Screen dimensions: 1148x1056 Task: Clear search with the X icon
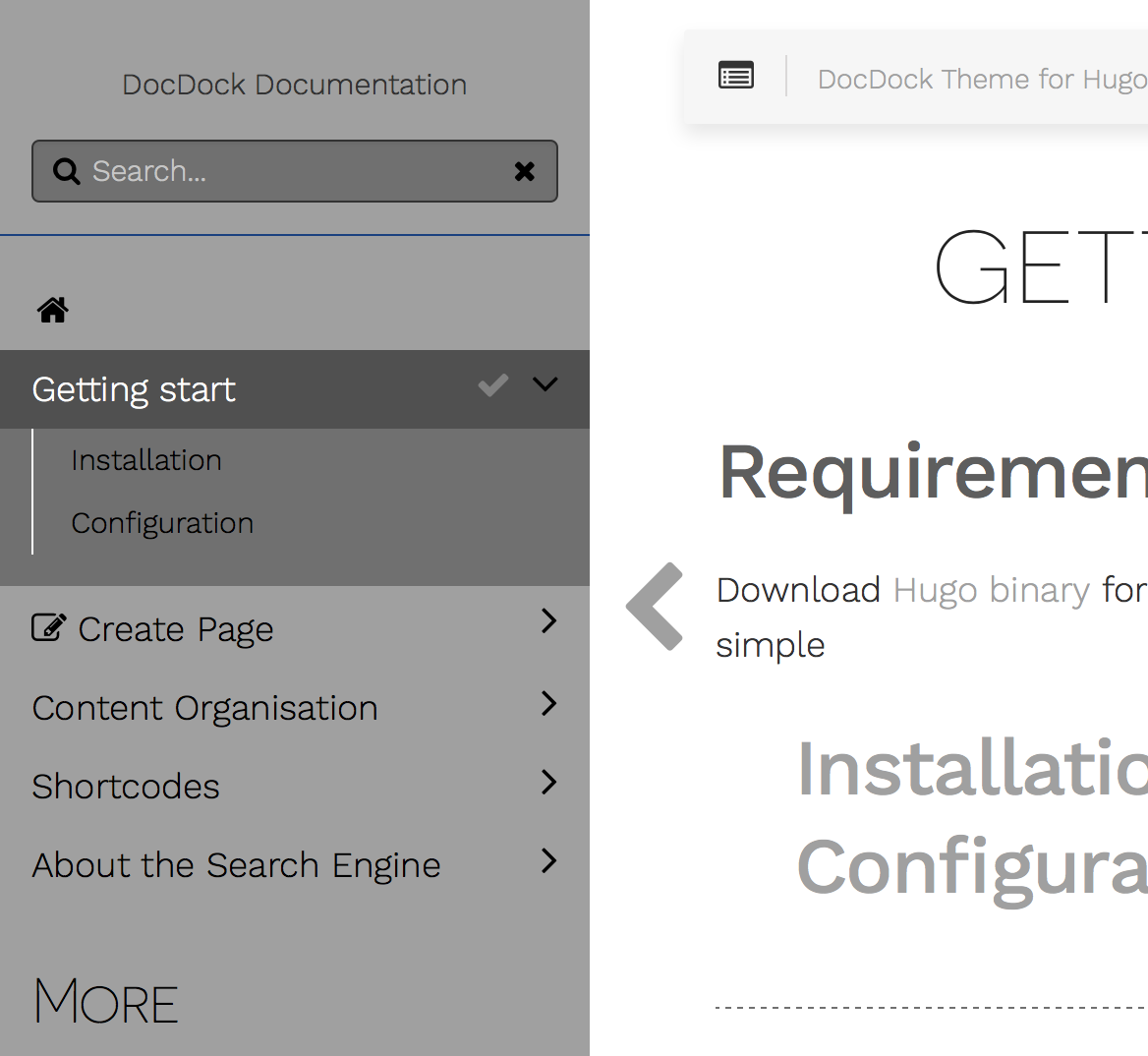pyautogui.click(x=524, y=171)
